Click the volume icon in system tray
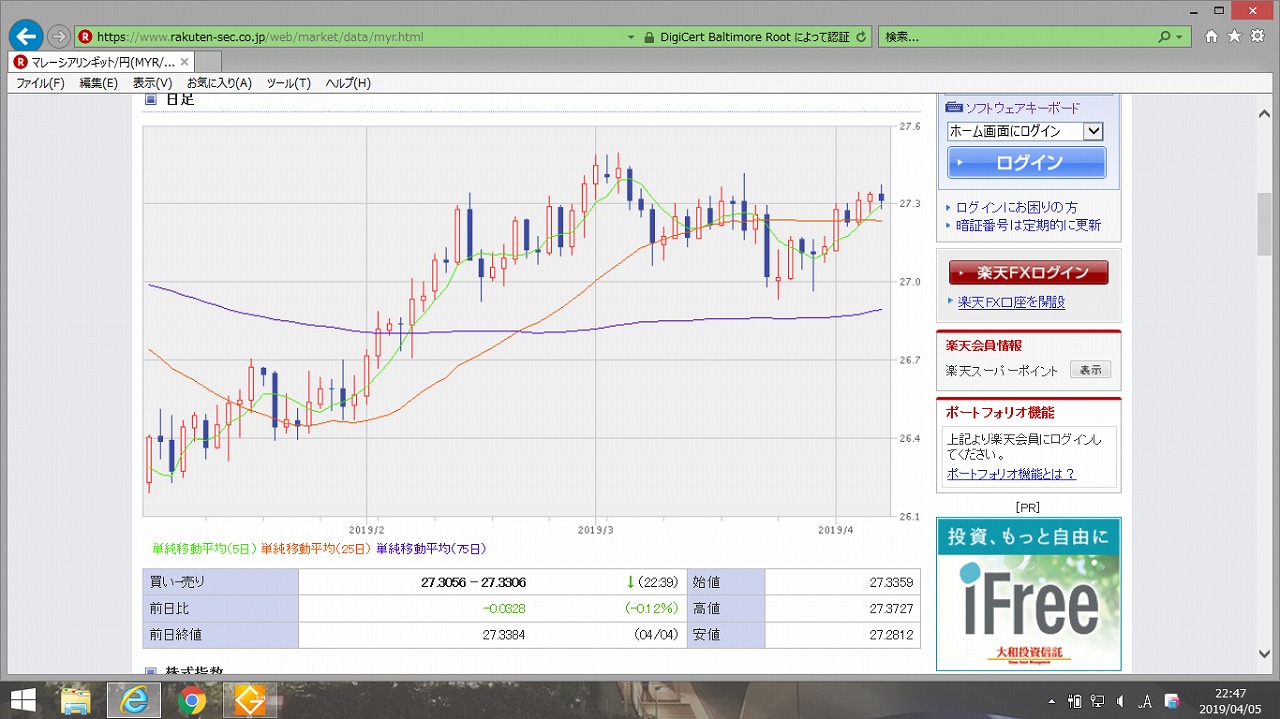 1120,701
